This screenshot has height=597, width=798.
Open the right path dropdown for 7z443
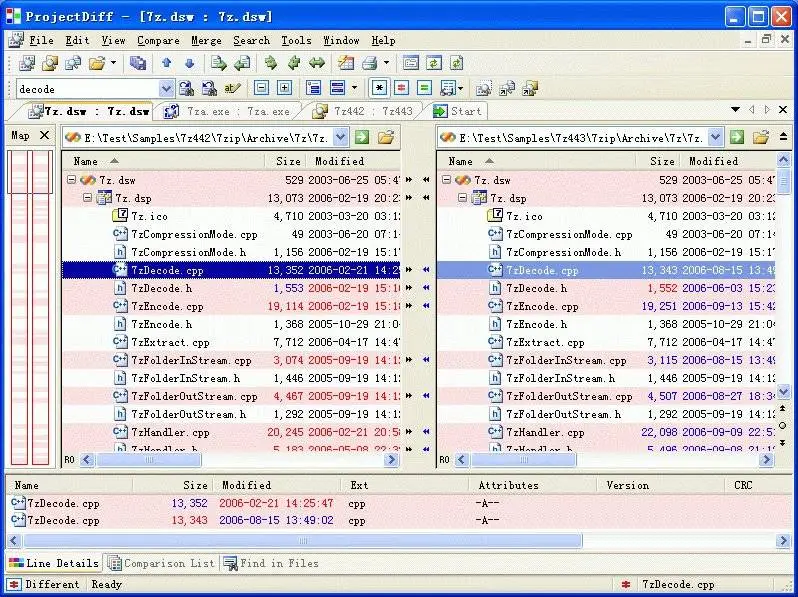pos(715,137)
